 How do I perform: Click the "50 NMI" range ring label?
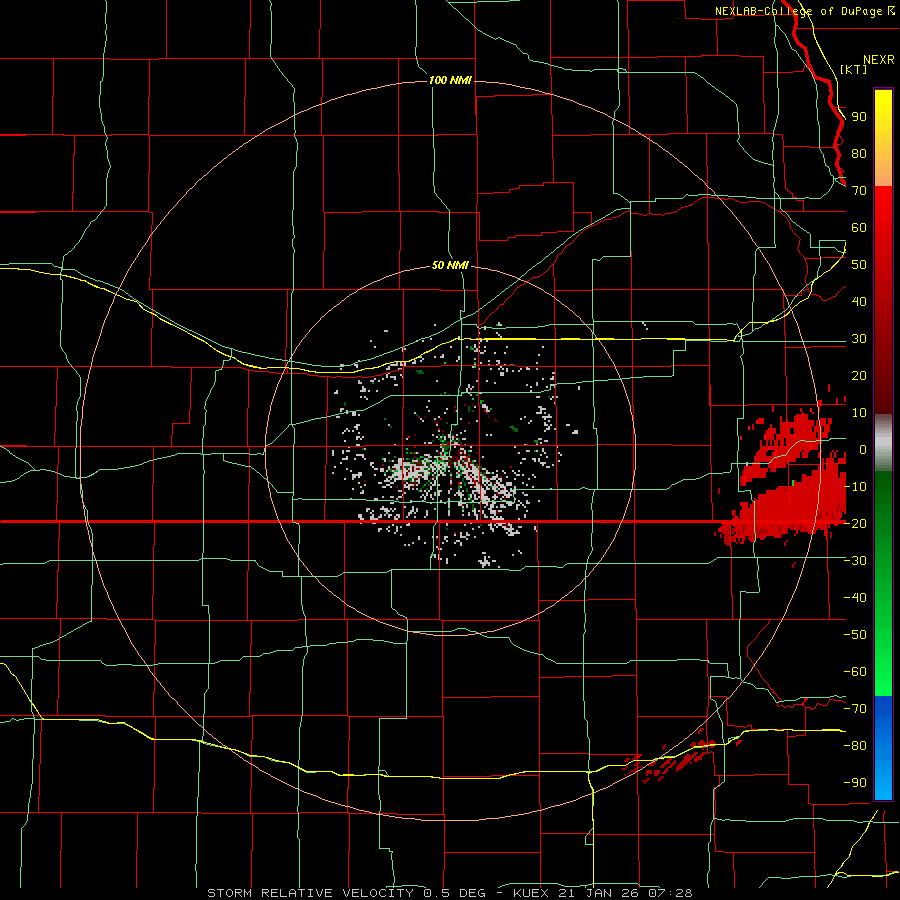[x=450, y=265]
